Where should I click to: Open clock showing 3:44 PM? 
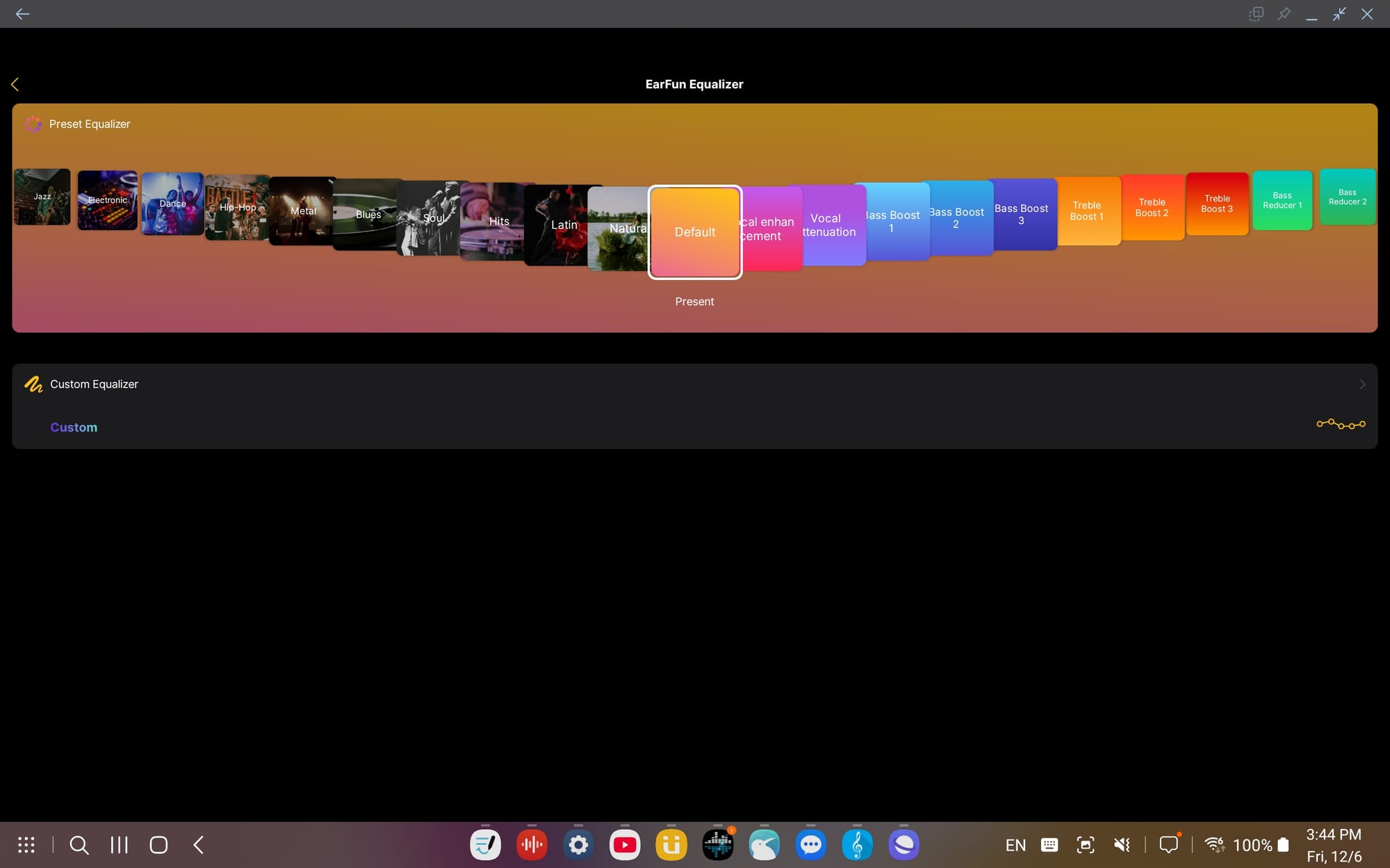[x=1334, y=835]
